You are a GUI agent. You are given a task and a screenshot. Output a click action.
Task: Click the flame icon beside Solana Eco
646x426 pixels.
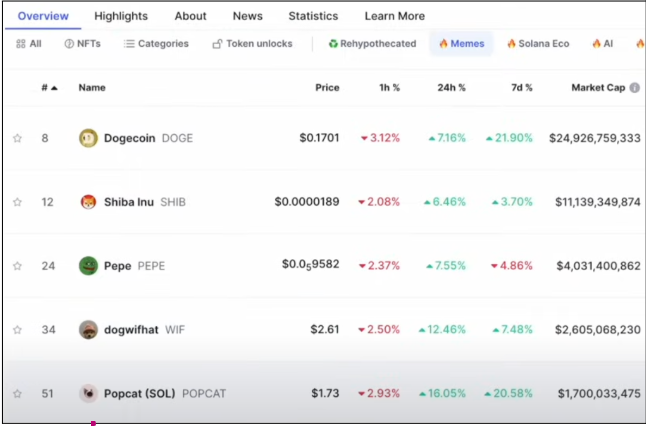(511, 43)
